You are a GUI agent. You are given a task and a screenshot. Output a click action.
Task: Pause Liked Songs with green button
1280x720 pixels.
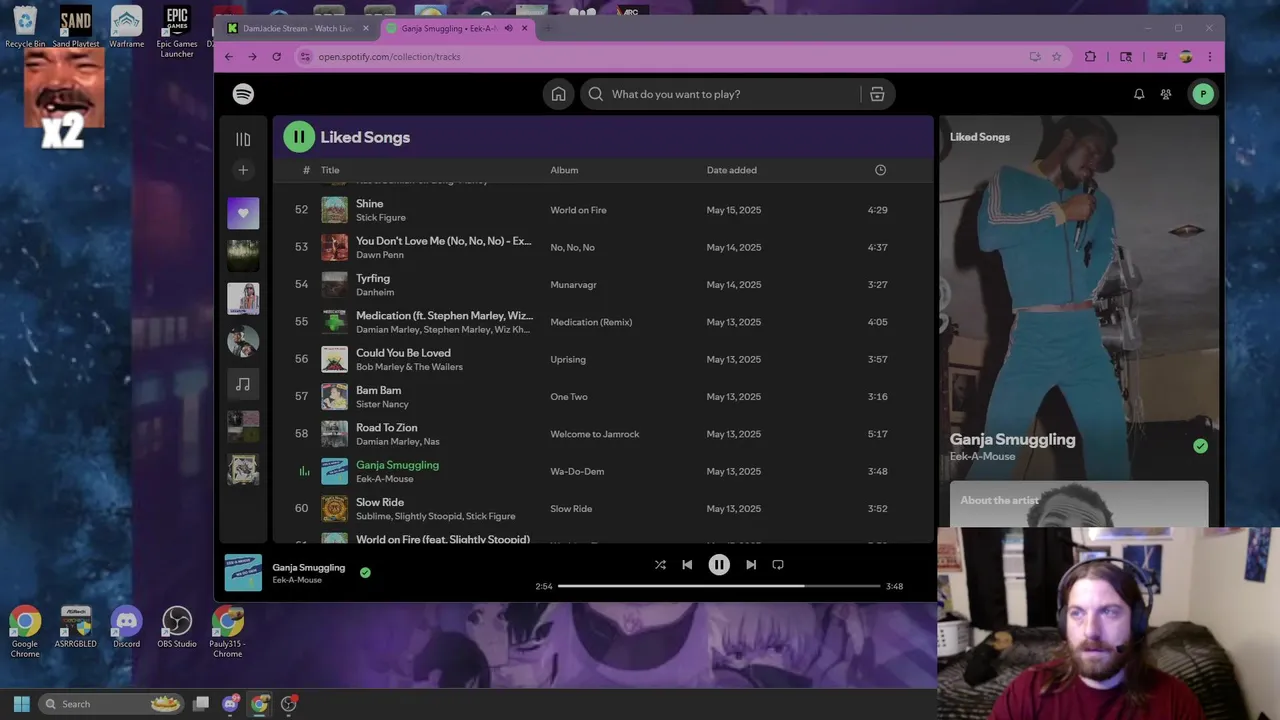point(299,137)
